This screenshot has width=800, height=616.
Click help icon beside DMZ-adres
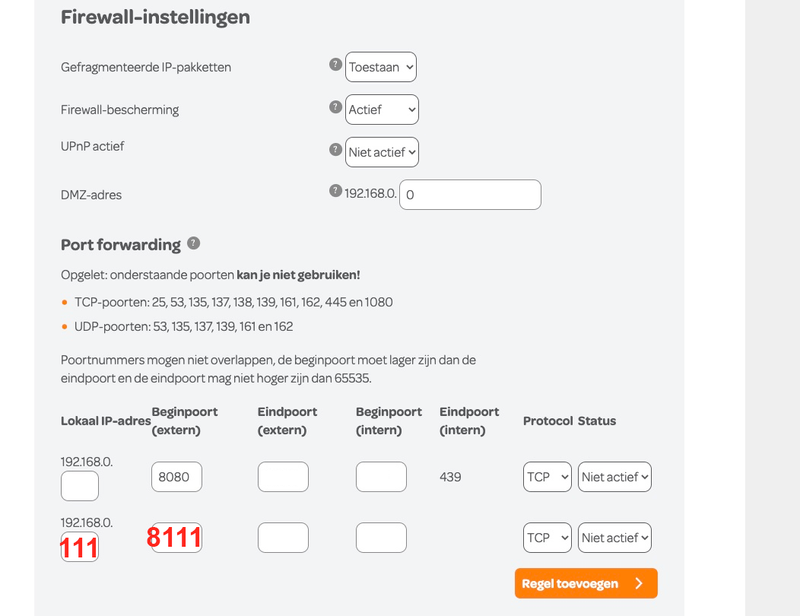coord(336,191)
